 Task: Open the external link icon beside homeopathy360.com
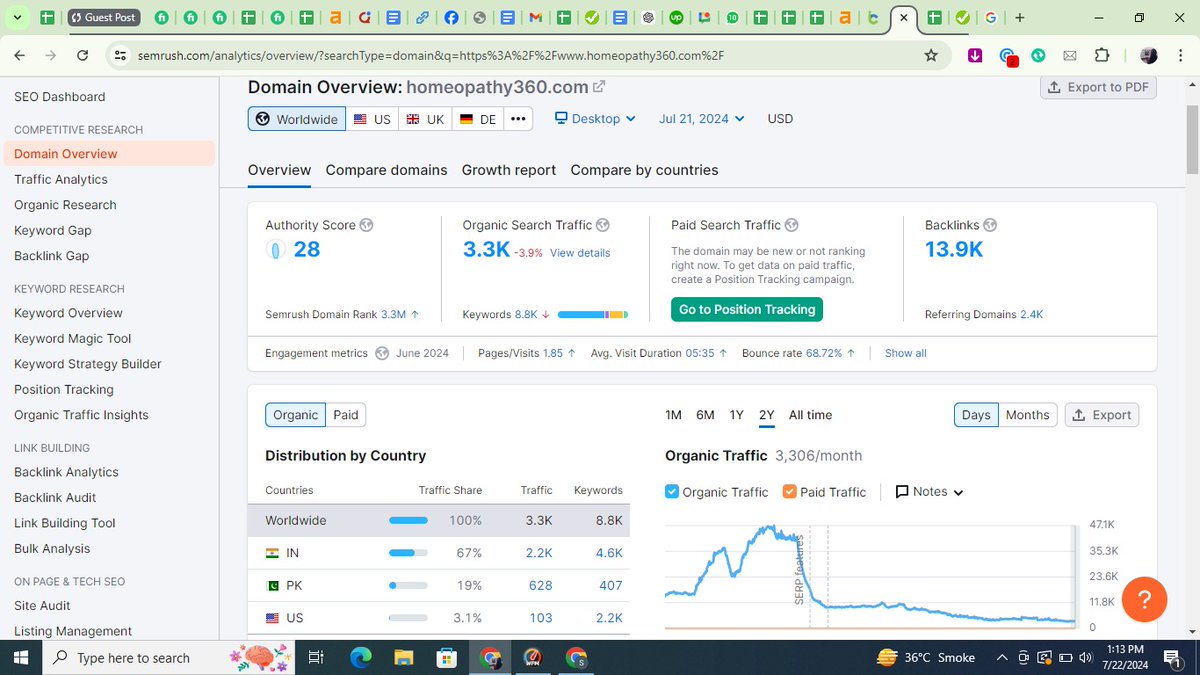tap(599, 88)
